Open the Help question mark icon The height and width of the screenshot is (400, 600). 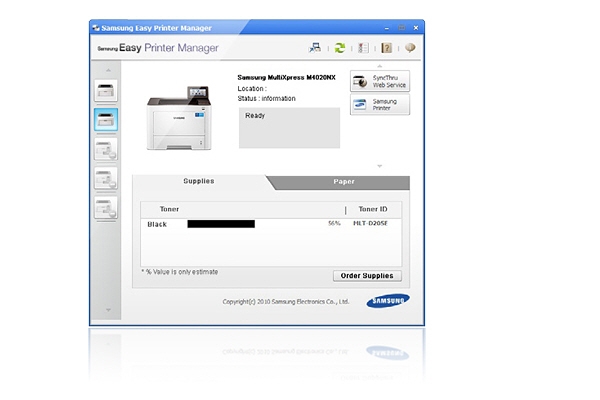[386, 48]
